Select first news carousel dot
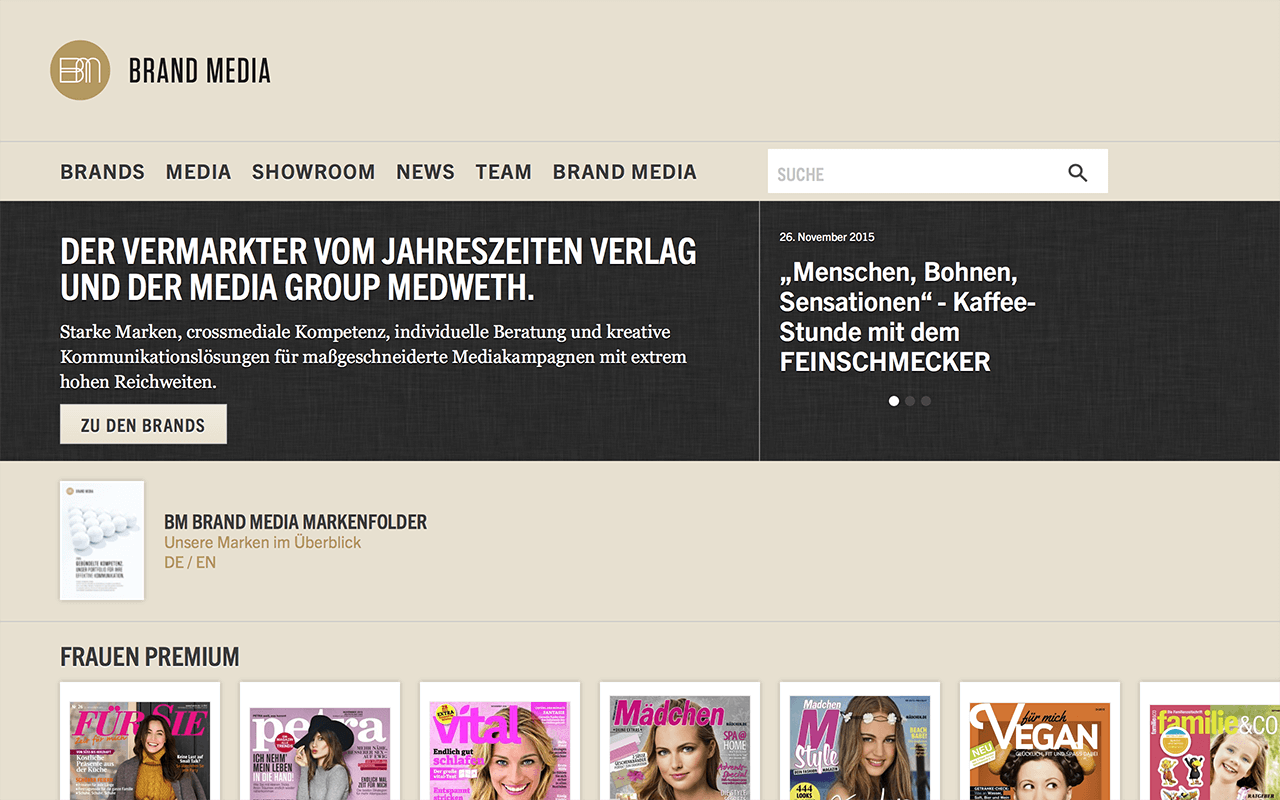 coord(894,401)
